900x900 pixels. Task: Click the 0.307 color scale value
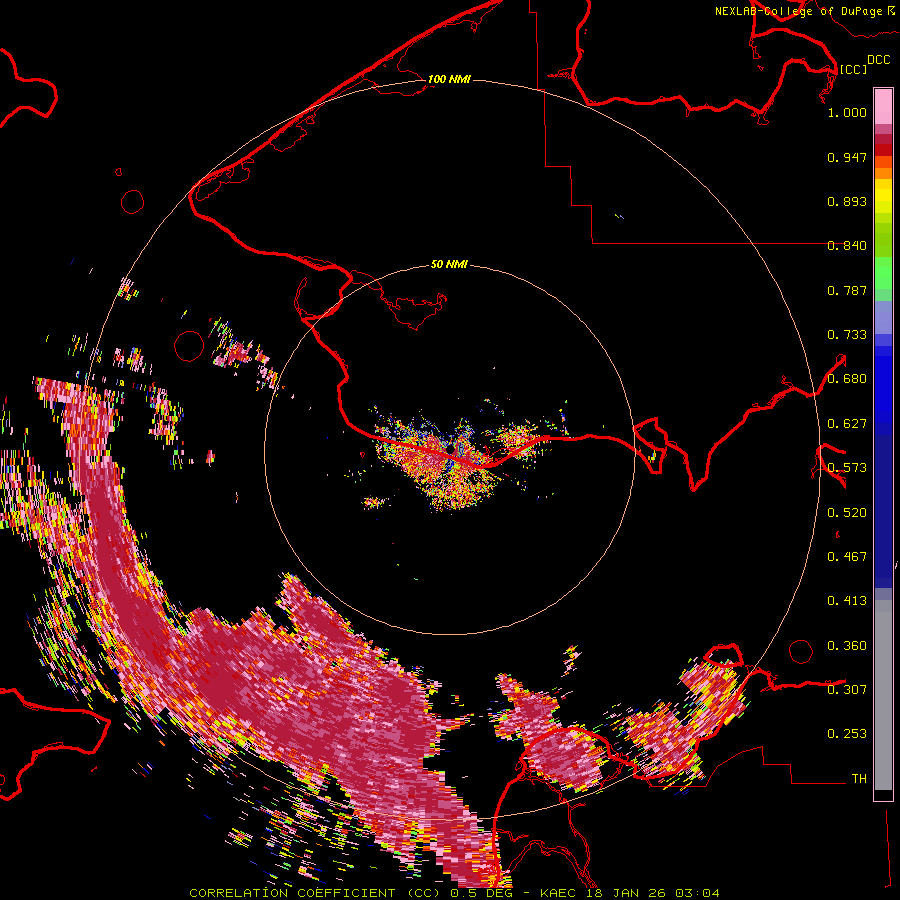847,689
